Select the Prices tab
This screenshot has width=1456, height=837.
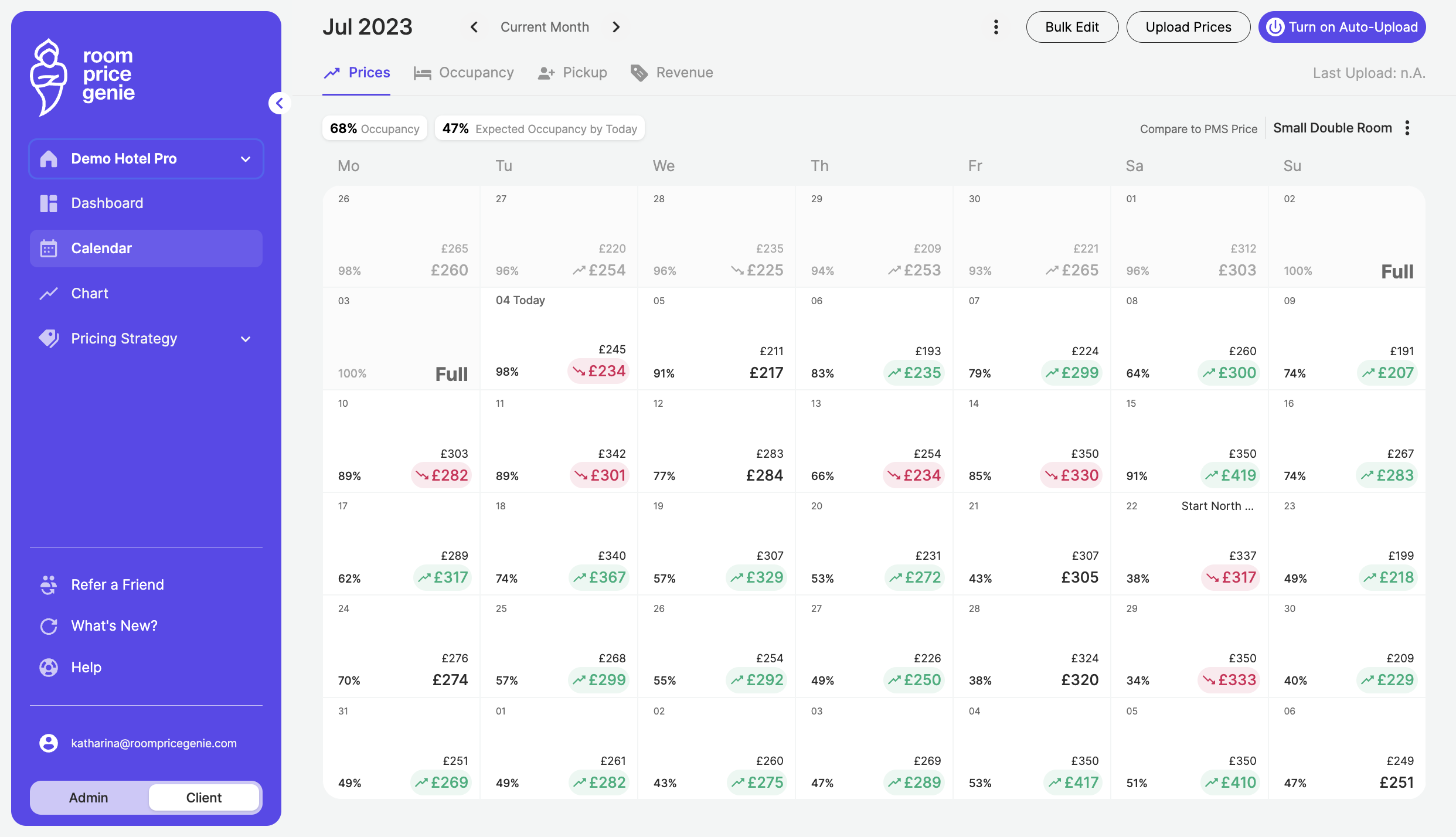pos(356,73)
